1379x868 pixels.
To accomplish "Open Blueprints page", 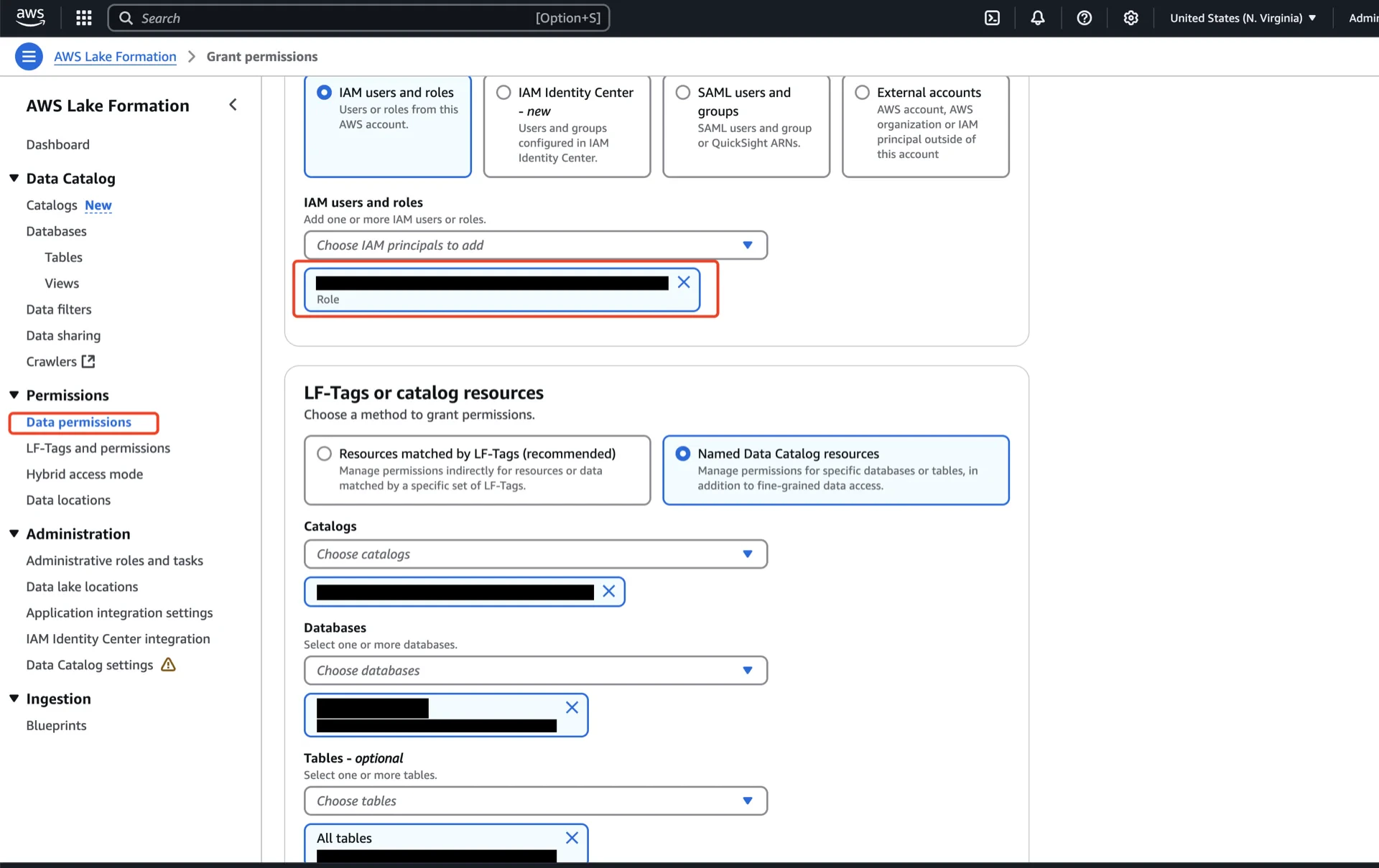I will (56, 725).
